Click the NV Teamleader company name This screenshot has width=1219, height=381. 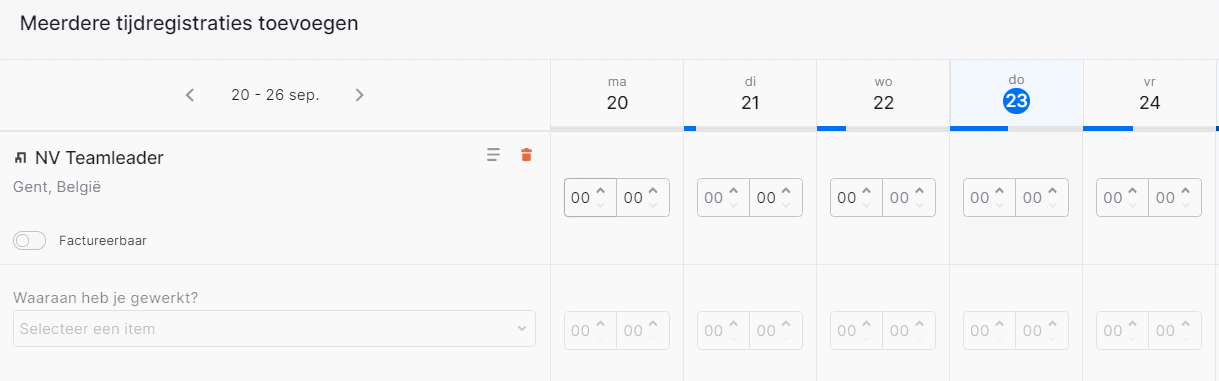point(99,158)
